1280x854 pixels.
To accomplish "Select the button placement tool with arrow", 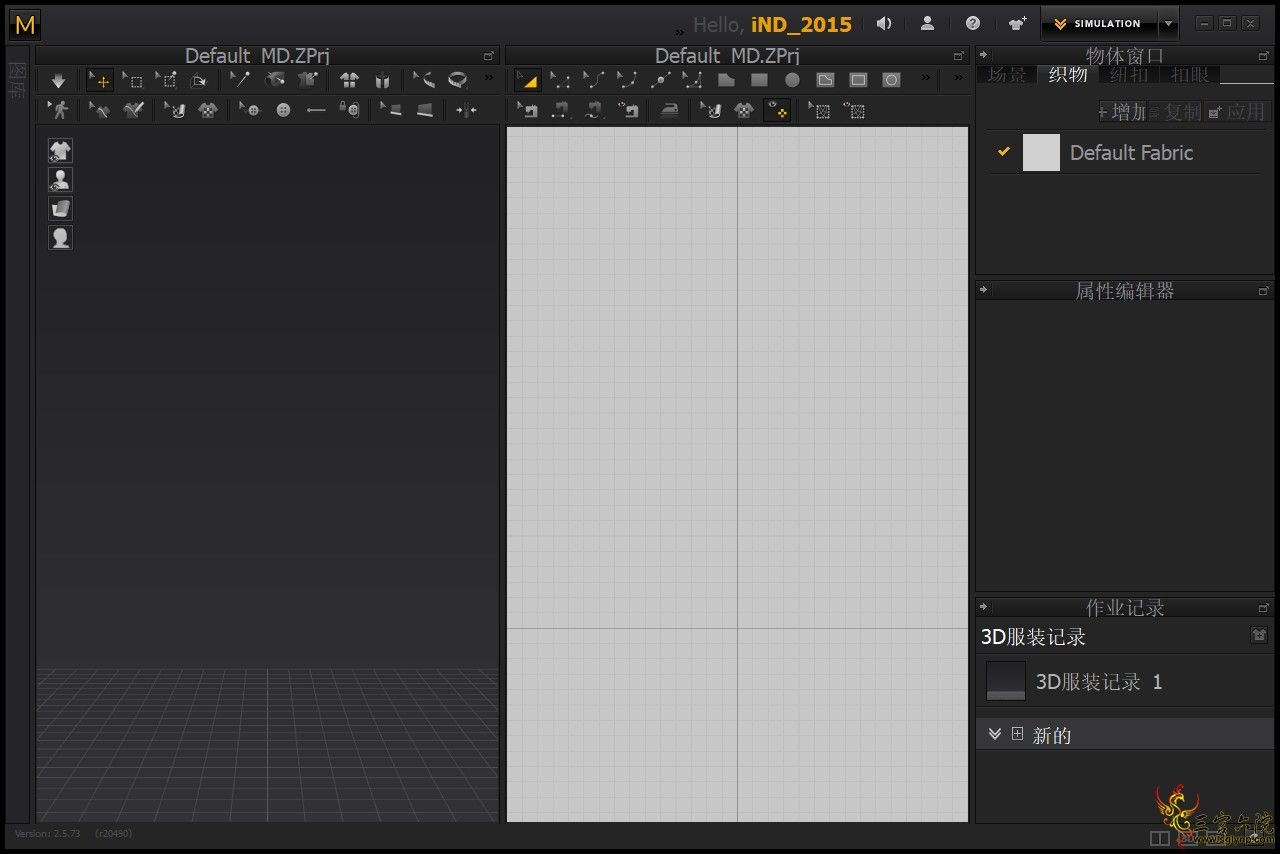I will pos(249,110).
